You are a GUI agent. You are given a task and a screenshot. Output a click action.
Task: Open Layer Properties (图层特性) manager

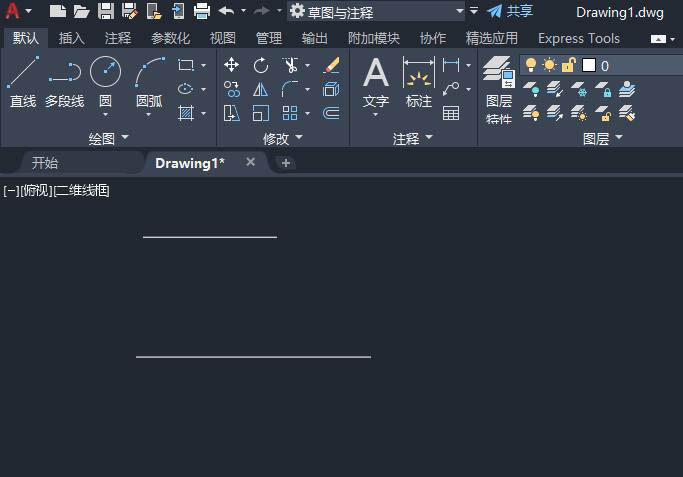click(499, 90)
